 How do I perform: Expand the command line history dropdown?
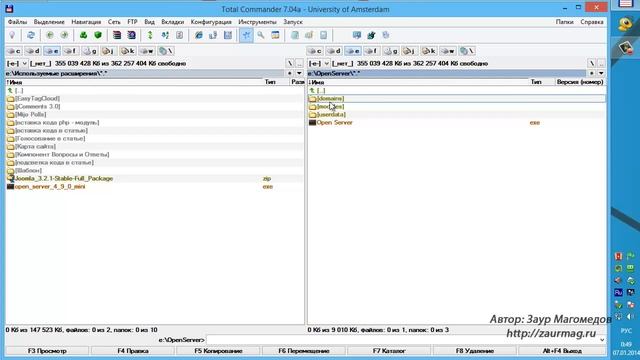[602, 340]
